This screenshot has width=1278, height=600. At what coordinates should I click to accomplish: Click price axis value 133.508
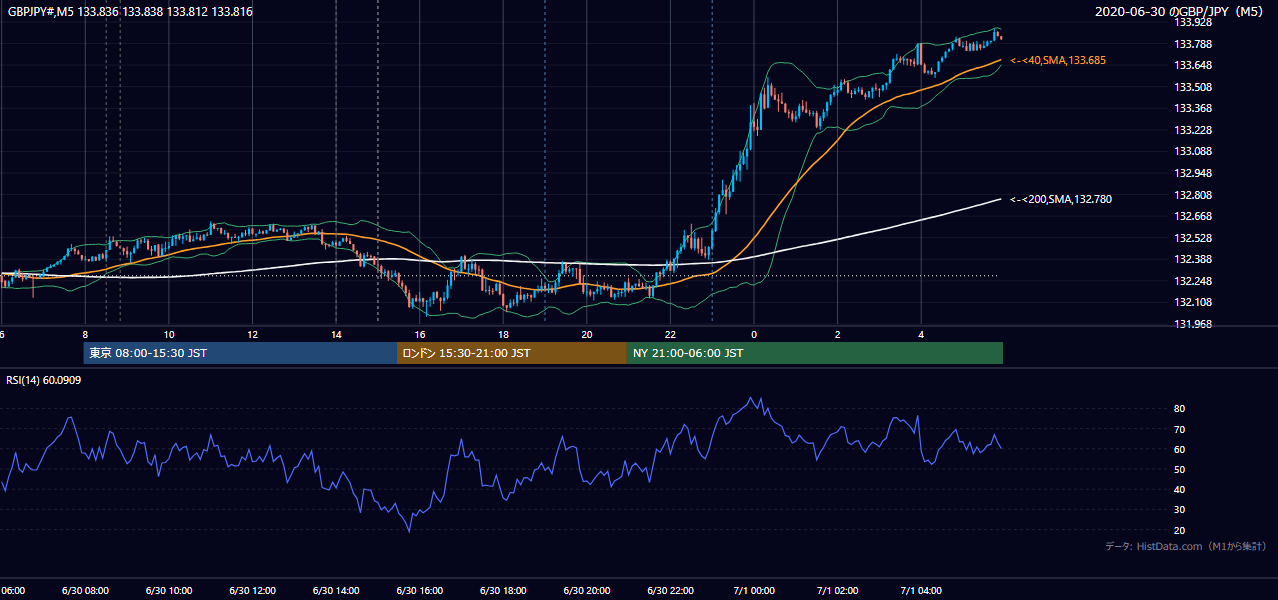tap(1193, 87)
